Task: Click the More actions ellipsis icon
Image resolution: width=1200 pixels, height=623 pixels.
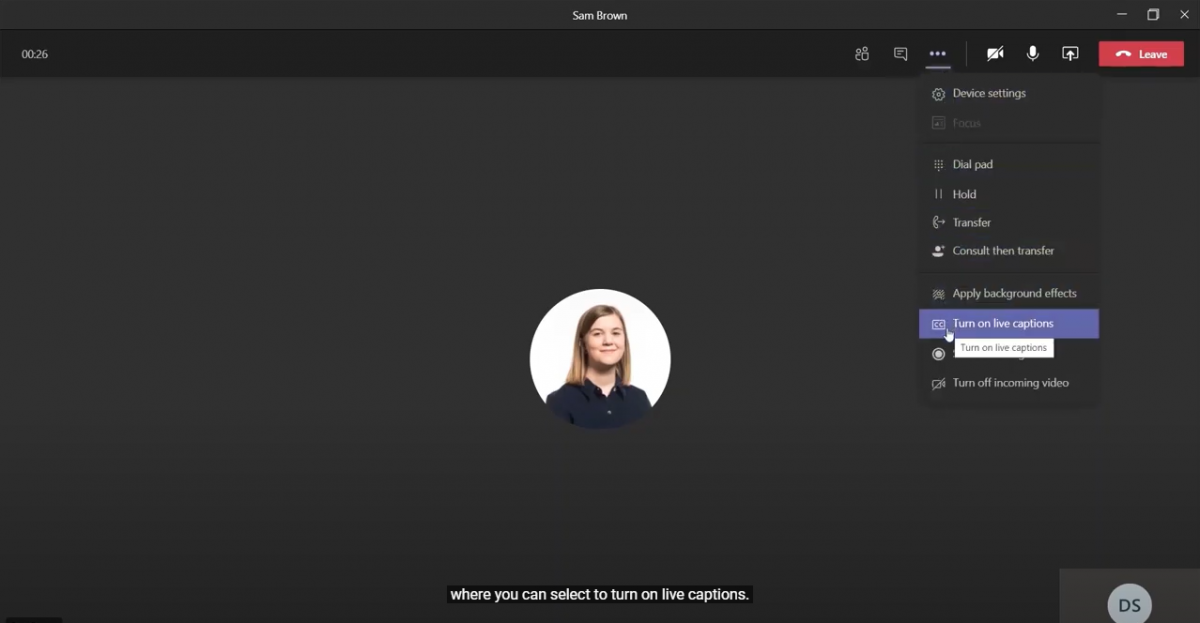Action: [937, 54]
